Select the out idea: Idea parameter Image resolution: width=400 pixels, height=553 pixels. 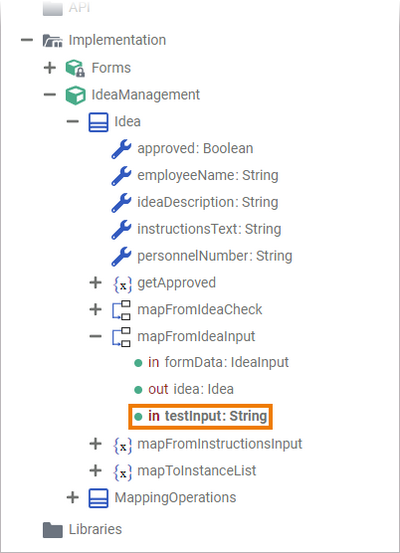[184, 389]
